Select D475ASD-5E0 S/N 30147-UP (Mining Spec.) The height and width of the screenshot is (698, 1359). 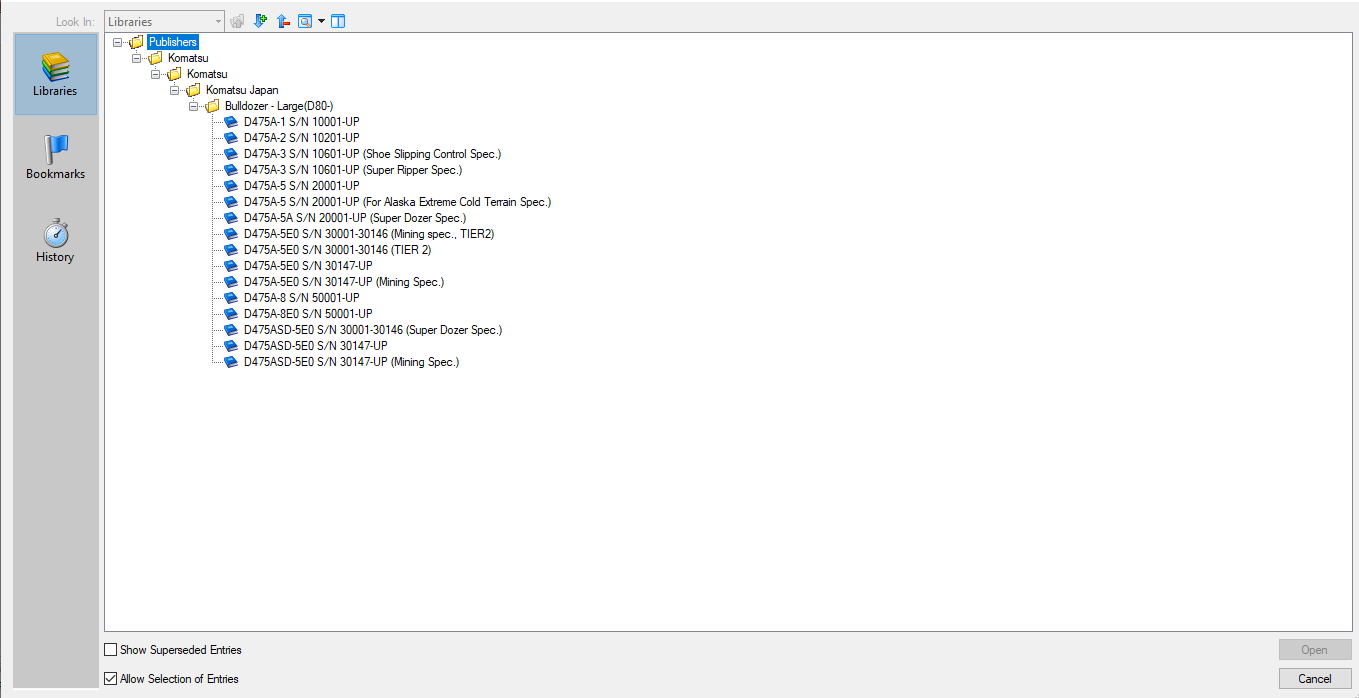(x=351, y=362)
